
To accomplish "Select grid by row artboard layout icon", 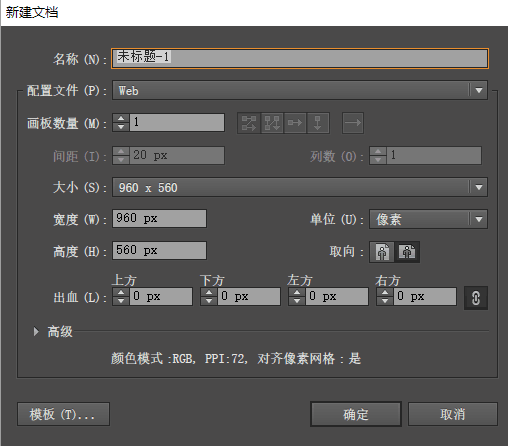I will (x=249, y=123).
